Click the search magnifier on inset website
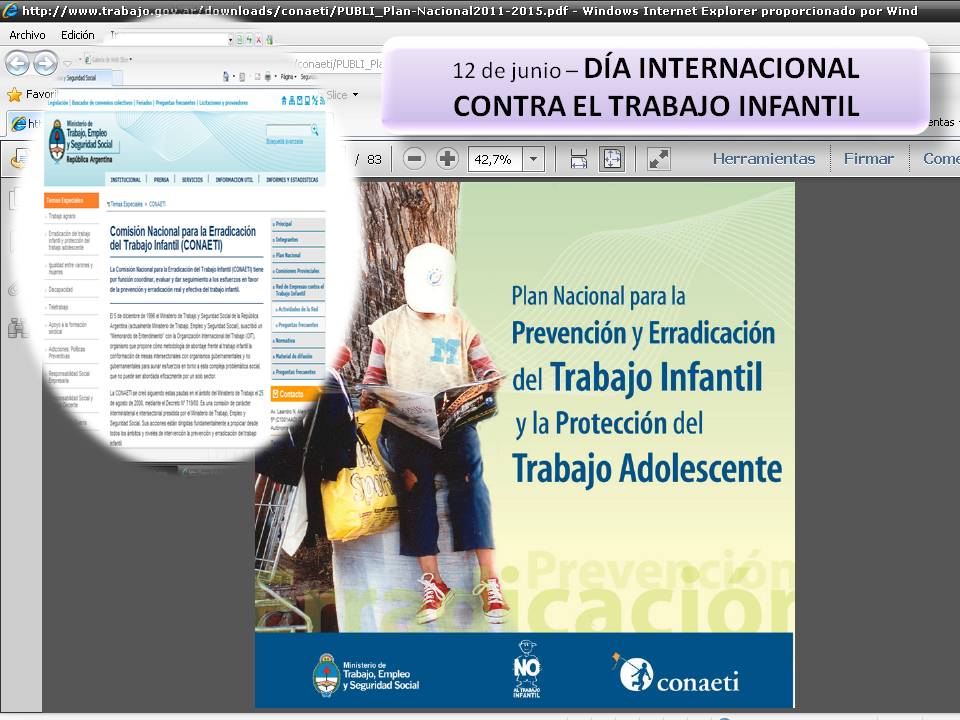Image resolution: width=960 pixels, height=720 pixels. pyautogui.click(x=315, y=130)
